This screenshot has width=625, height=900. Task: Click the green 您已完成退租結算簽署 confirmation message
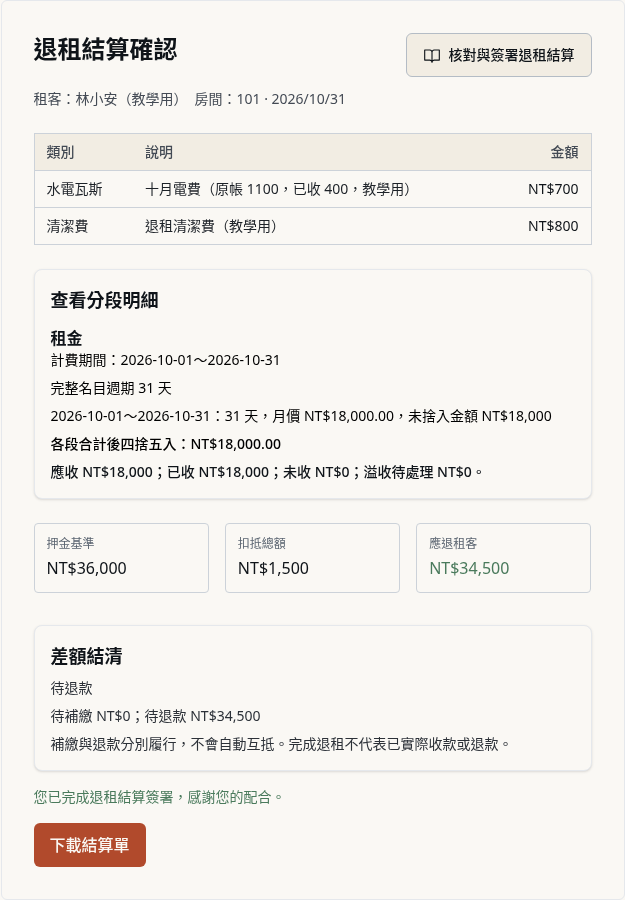pos(158,797)
